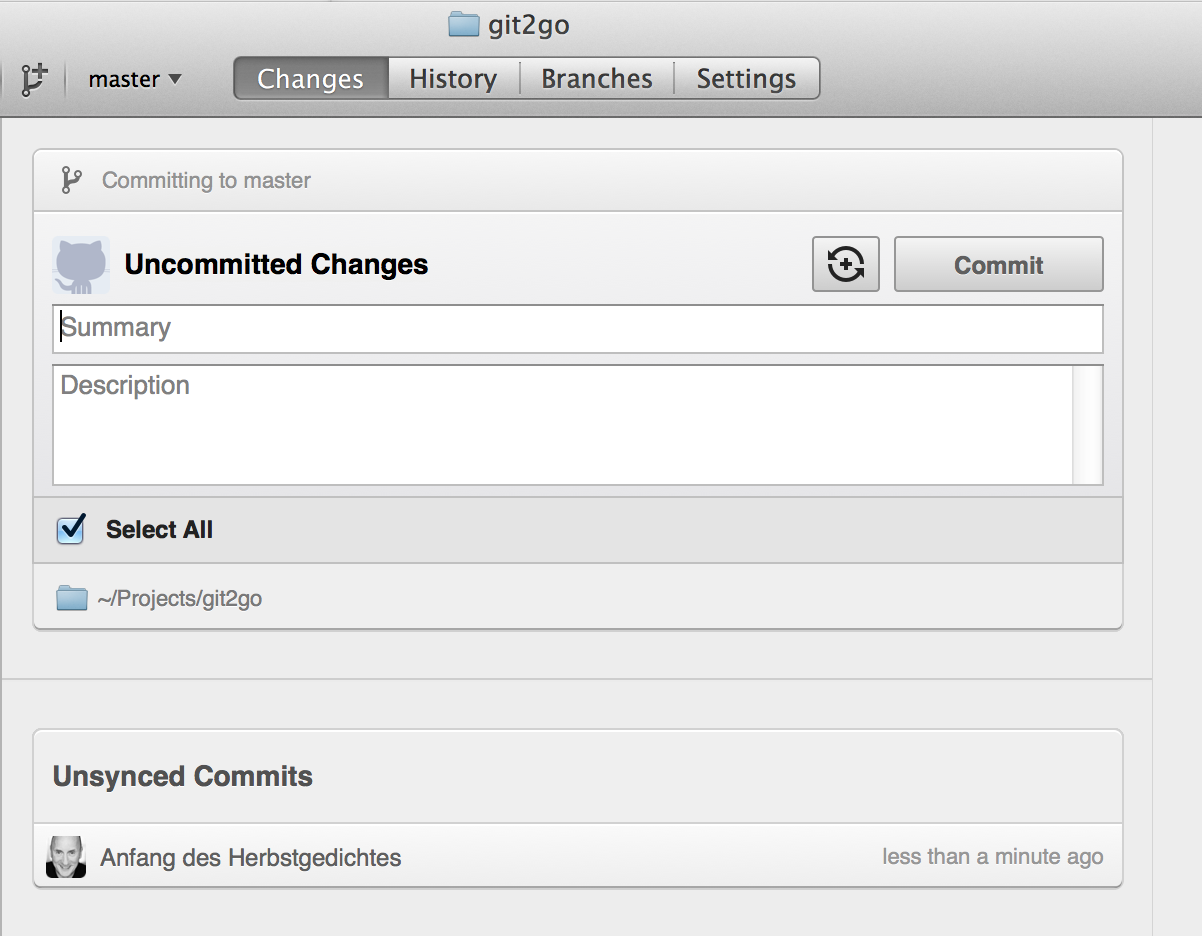Screen dimensions: 1202x936
Task: Click the git2go window title text
Action: 528,25
